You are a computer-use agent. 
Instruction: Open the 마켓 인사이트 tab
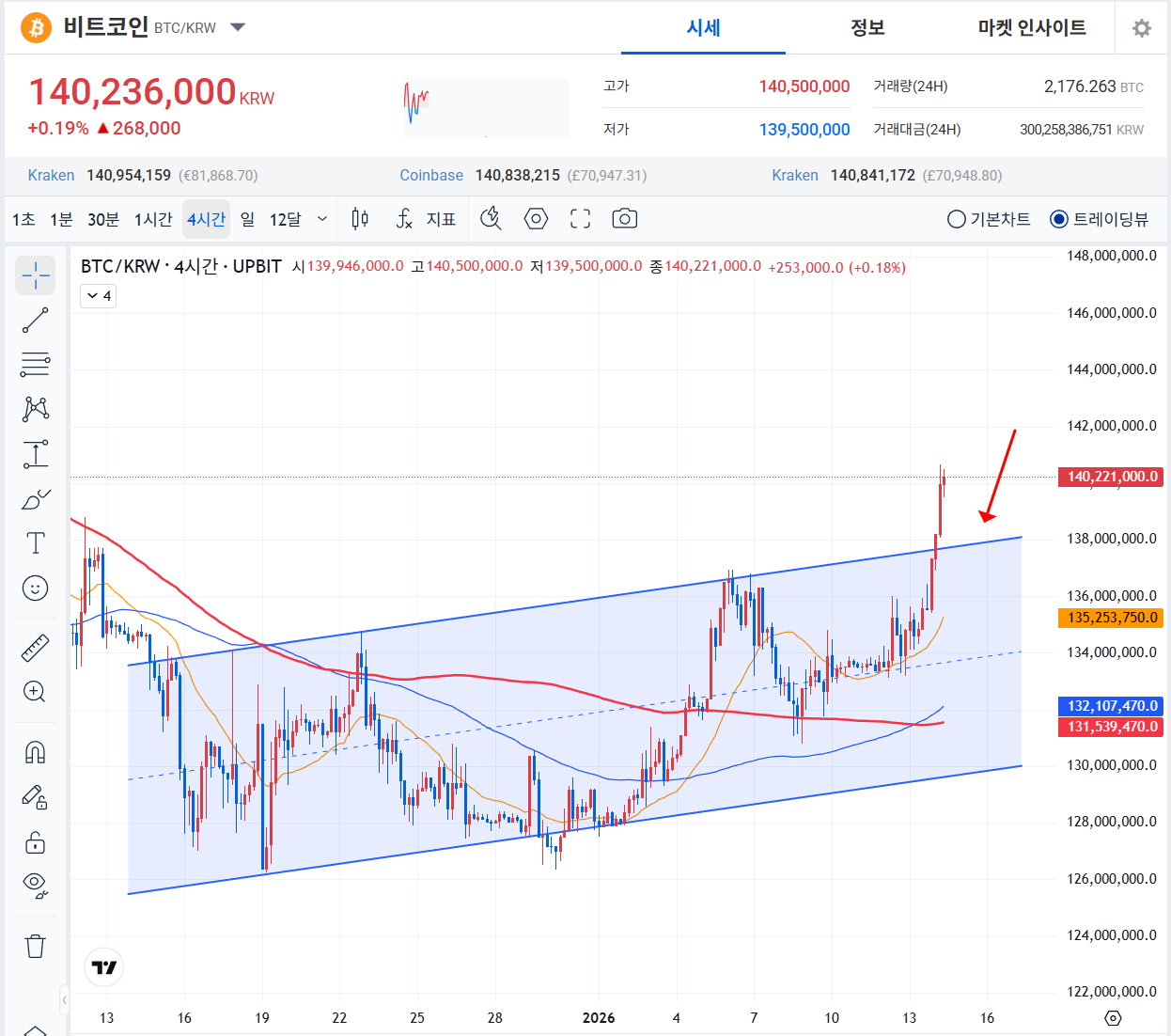pyautogui.click(x=1031, y=28)
